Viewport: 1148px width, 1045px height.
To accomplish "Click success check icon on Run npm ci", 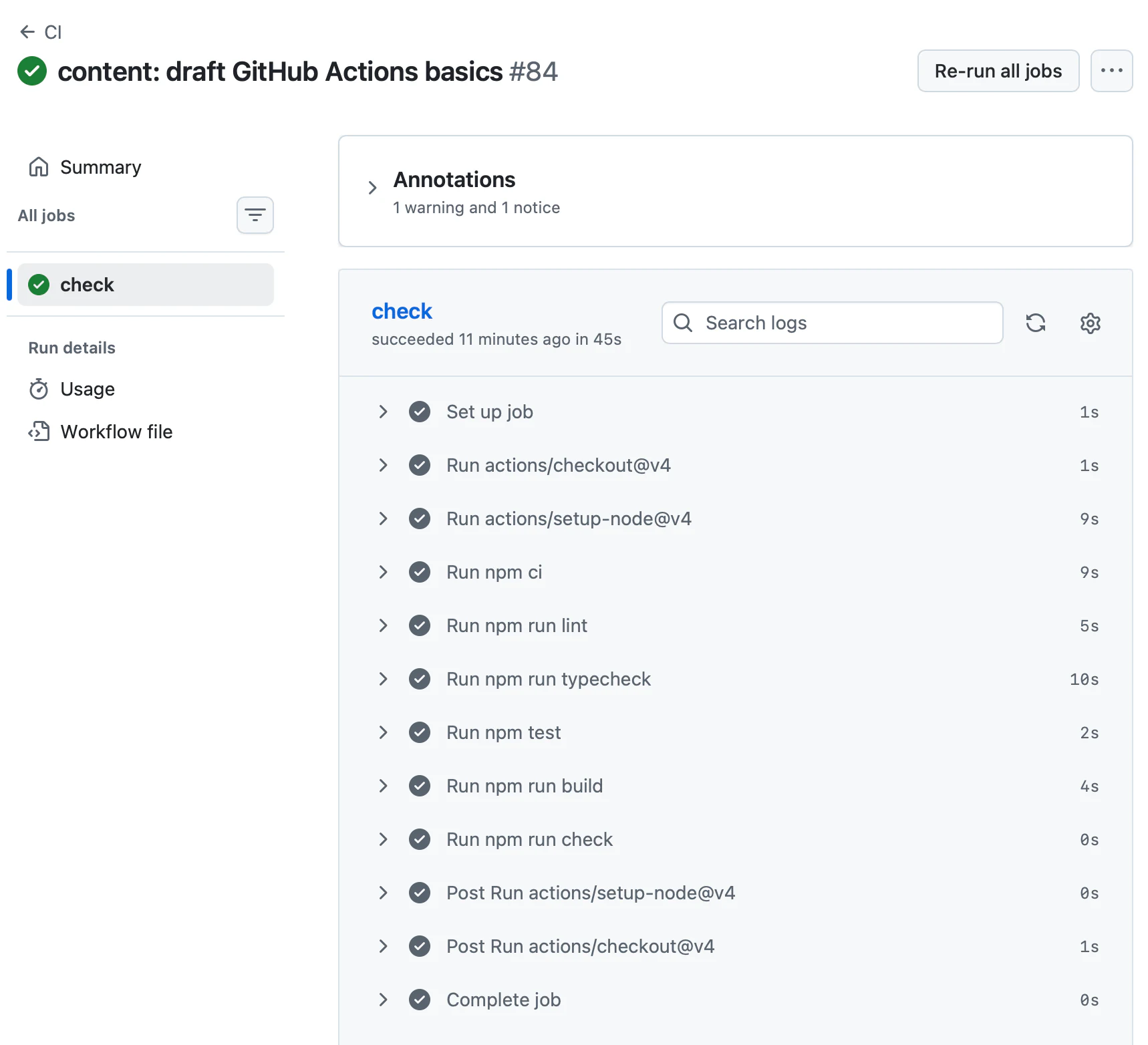I will [x=420, y=572].
